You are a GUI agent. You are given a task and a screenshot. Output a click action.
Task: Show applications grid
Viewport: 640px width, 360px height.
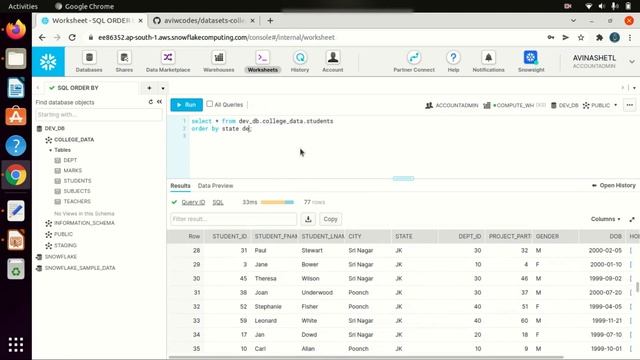(x=16, y=344)
